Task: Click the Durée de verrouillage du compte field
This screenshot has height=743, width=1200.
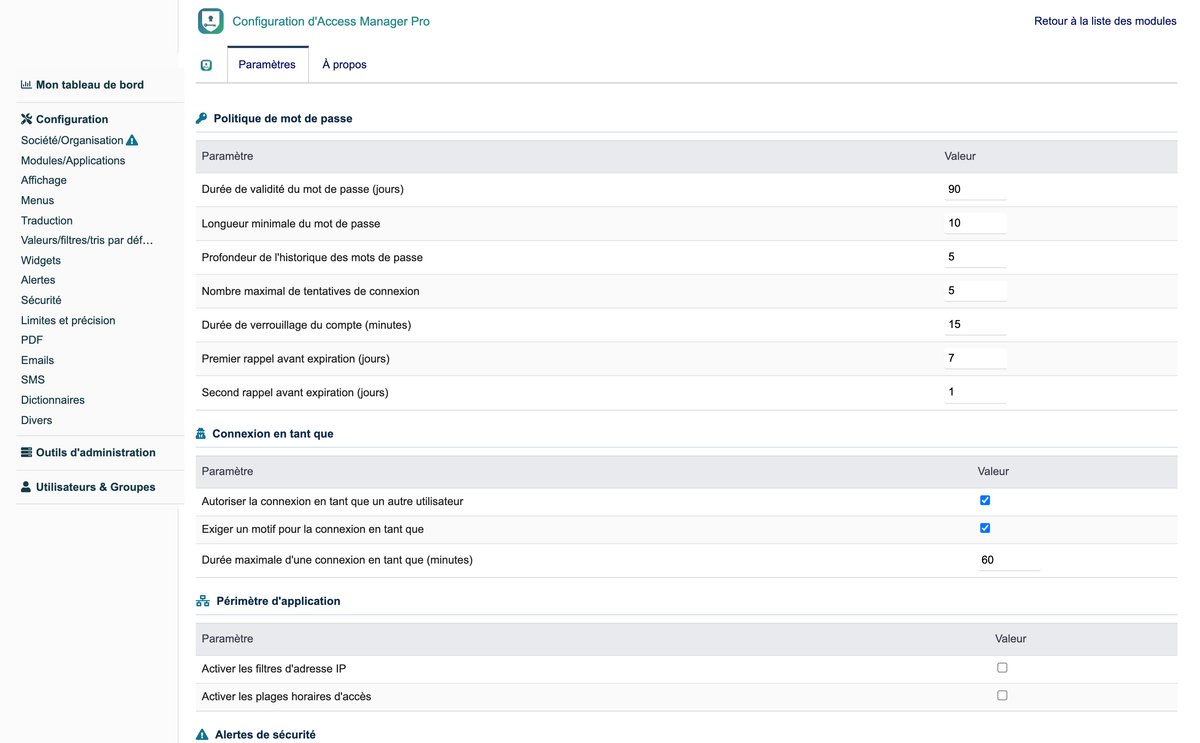Action: [x=975, y=324]
